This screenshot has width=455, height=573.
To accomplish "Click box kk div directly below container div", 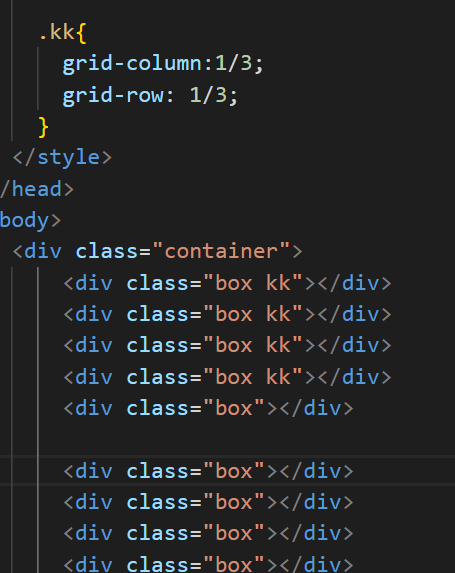I will (x=227, y=284).
